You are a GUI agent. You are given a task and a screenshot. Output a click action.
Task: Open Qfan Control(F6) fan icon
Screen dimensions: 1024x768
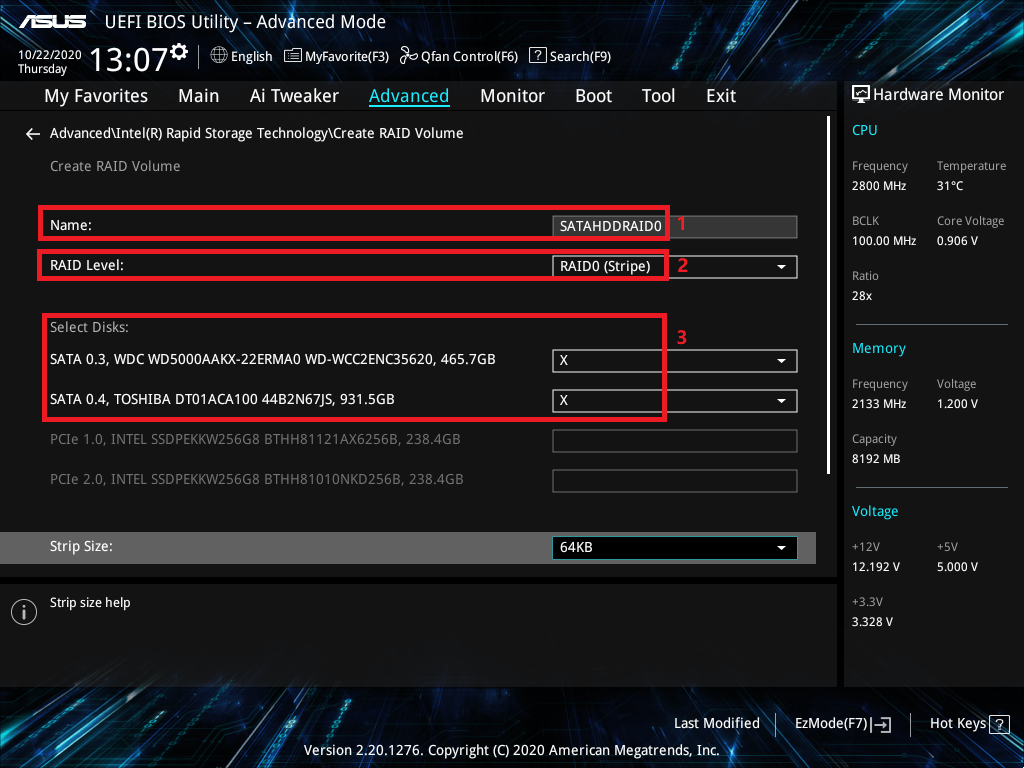tap(408, 56)
